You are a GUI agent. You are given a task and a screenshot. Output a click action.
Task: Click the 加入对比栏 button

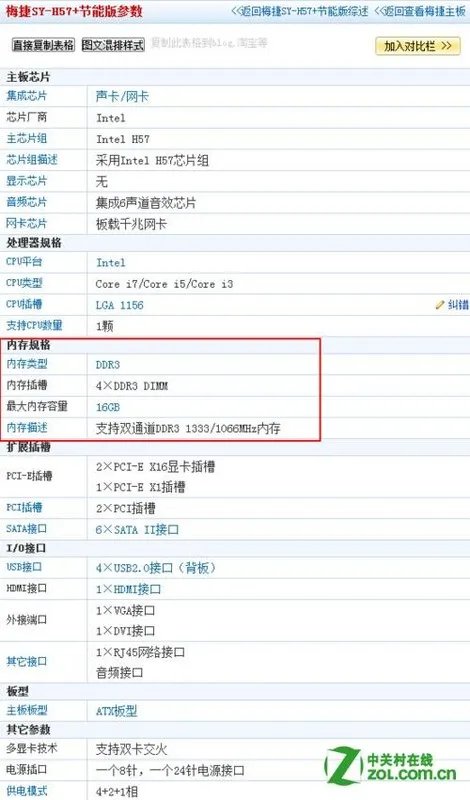pos(418,46)
